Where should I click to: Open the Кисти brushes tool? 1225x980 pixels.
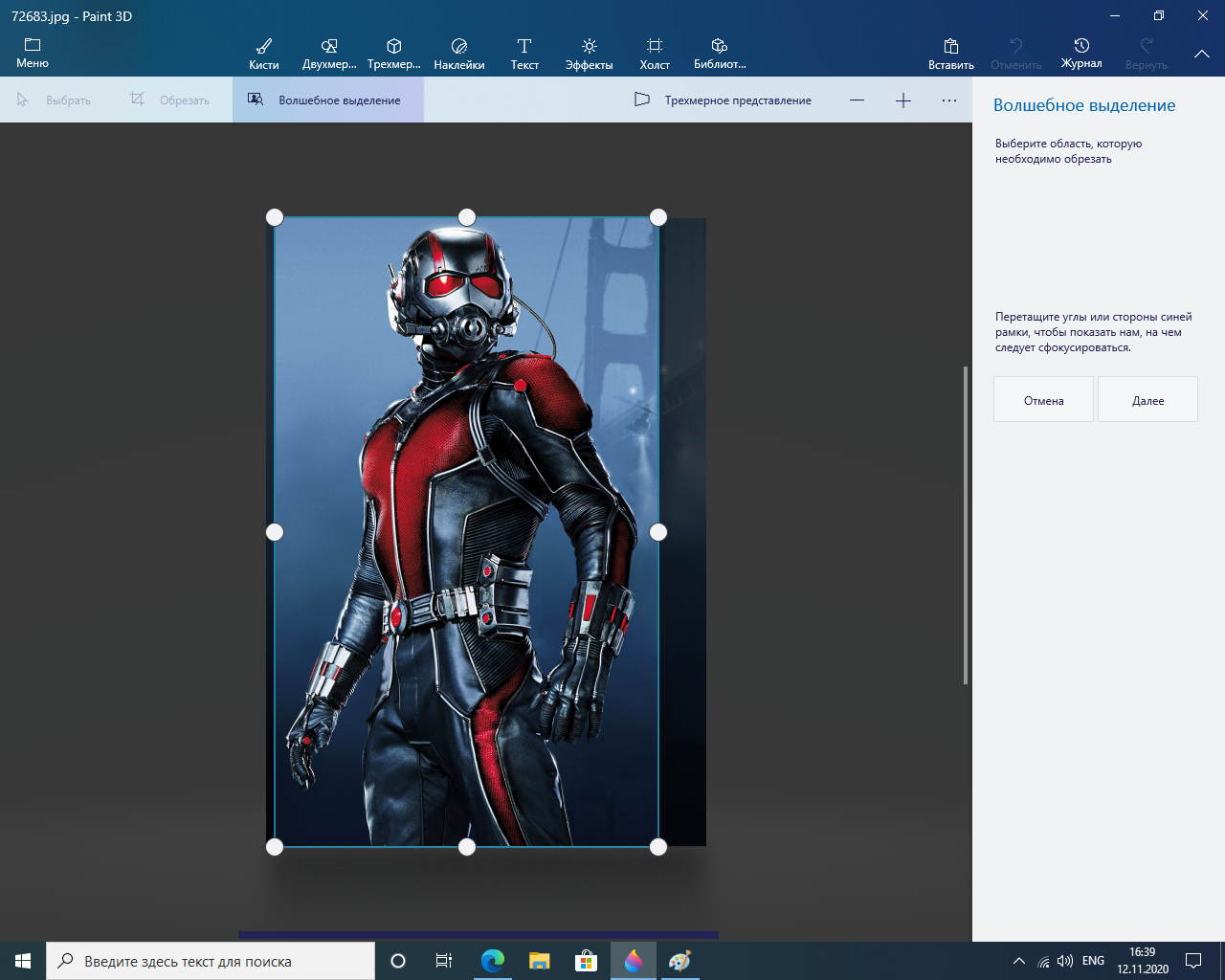263,54
